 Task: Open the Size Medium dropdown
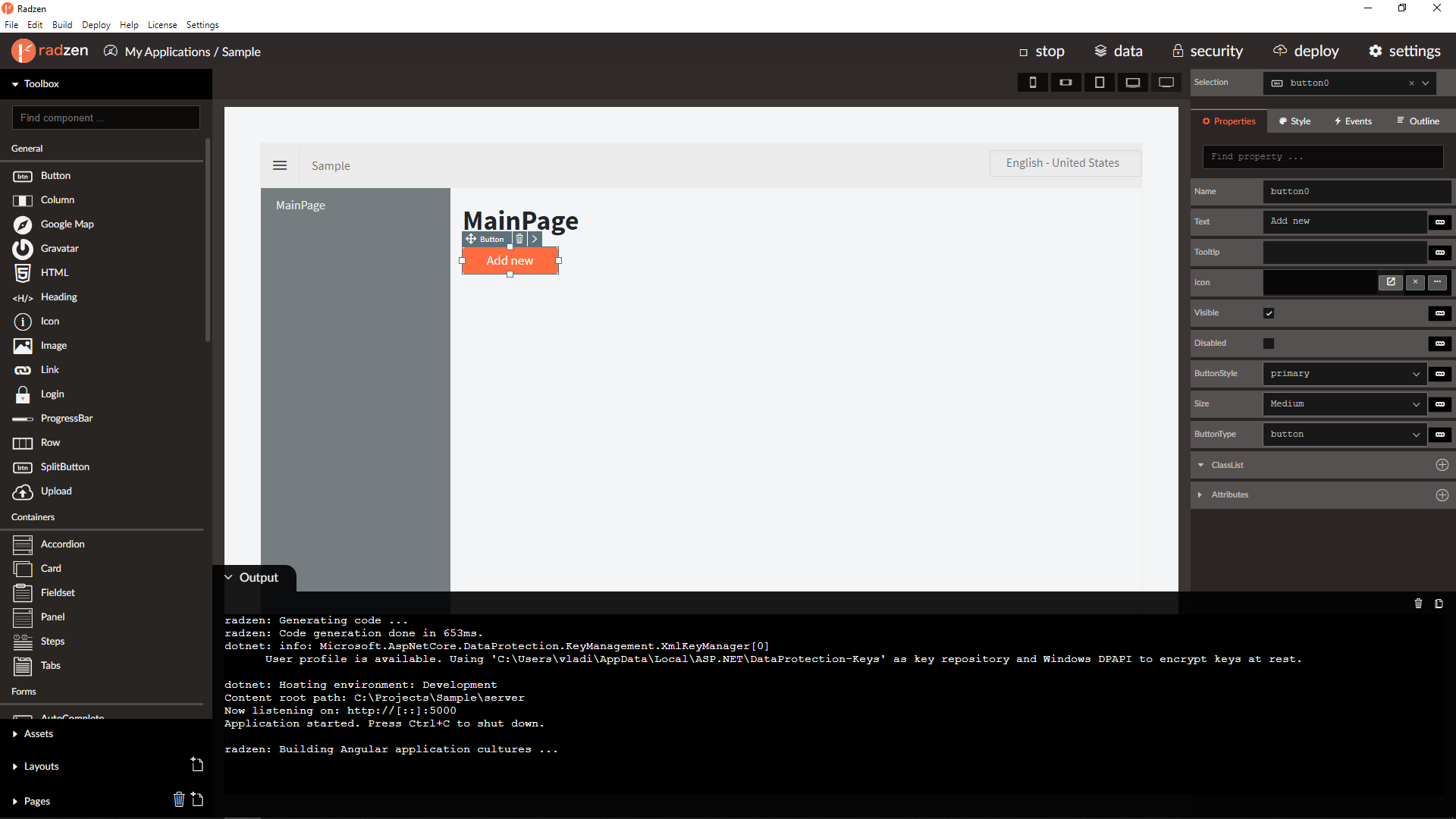(x=1345, y=404)
